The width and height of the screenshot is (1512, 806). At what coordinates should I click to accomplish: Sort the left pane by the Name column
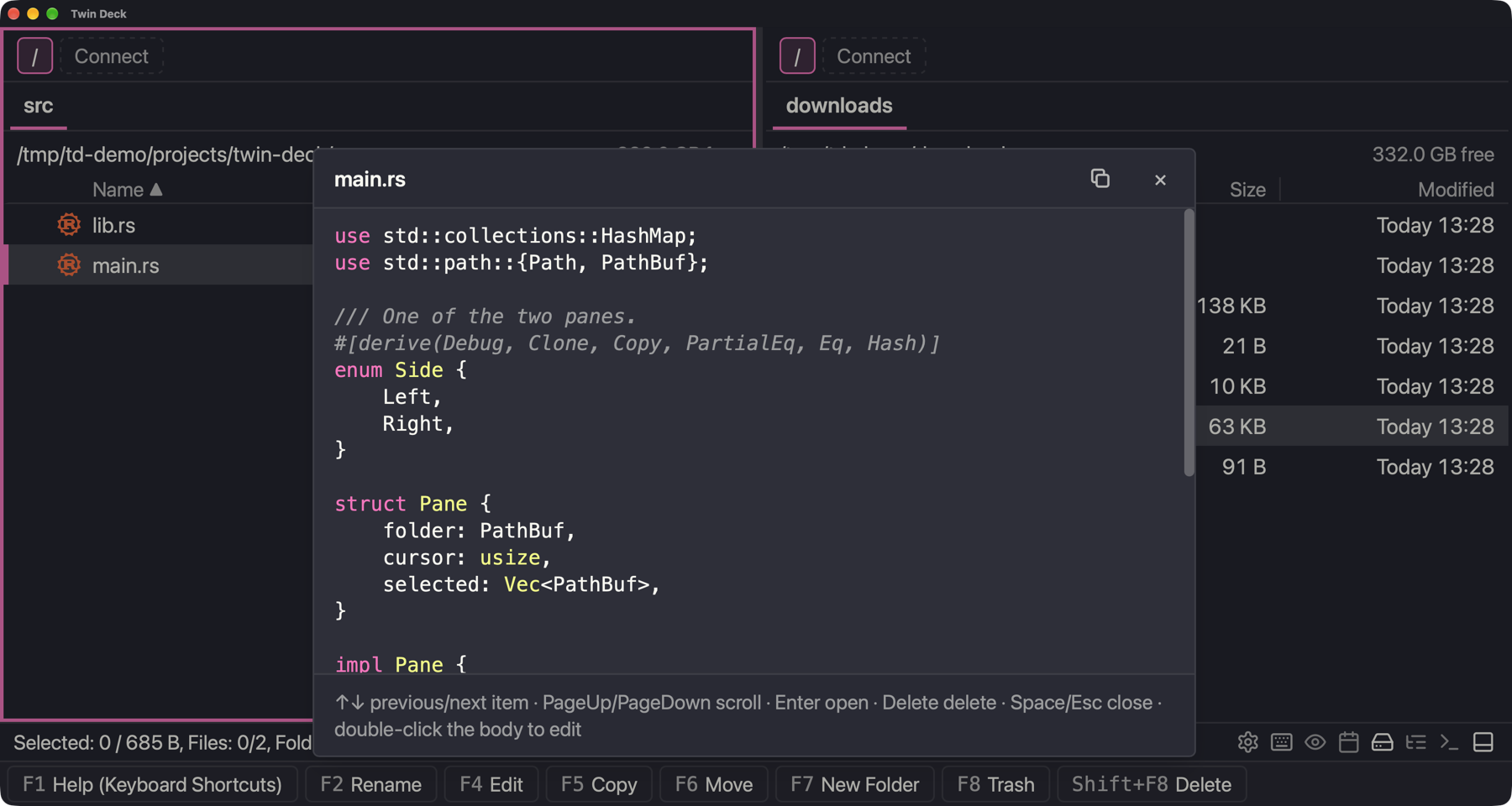pos(127,190)
